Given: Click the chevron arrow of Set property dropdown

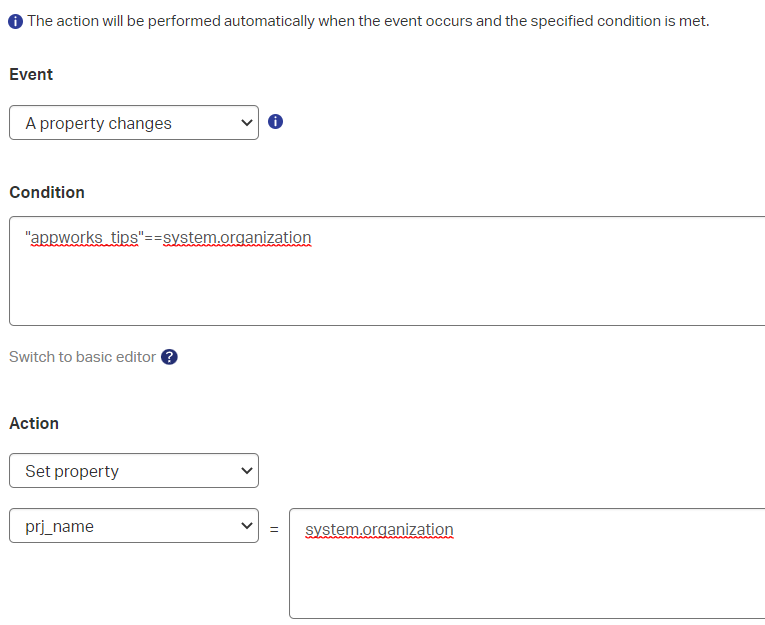Looking at the screenshot, I should click(247, 471).
